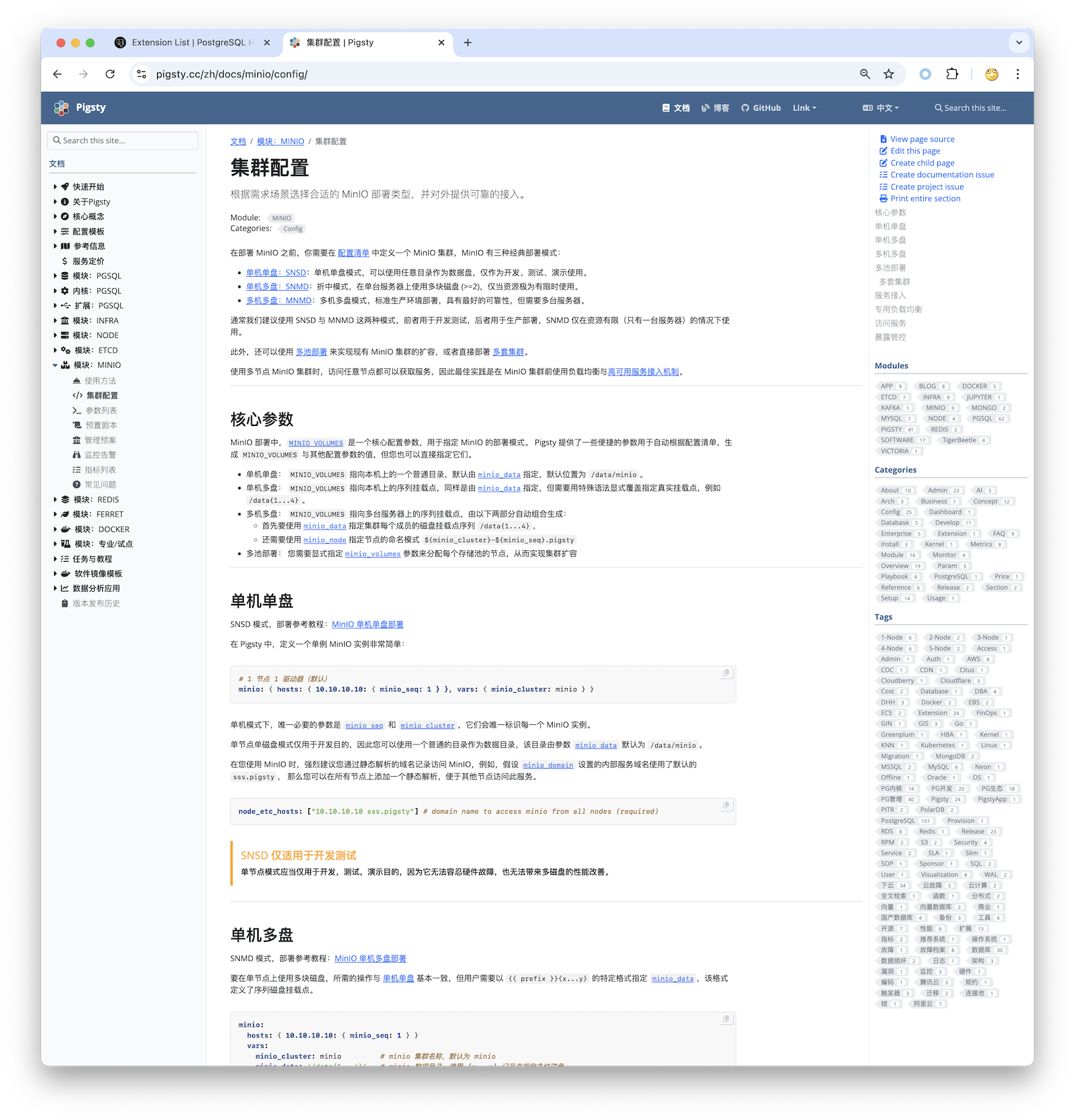Image resolution: width=1075 pixels, height=1120 pixels.
Task: Open the MinIO 单机单盘部署 tutorial link
Action: pyautogui.click(x=368, y=625)
